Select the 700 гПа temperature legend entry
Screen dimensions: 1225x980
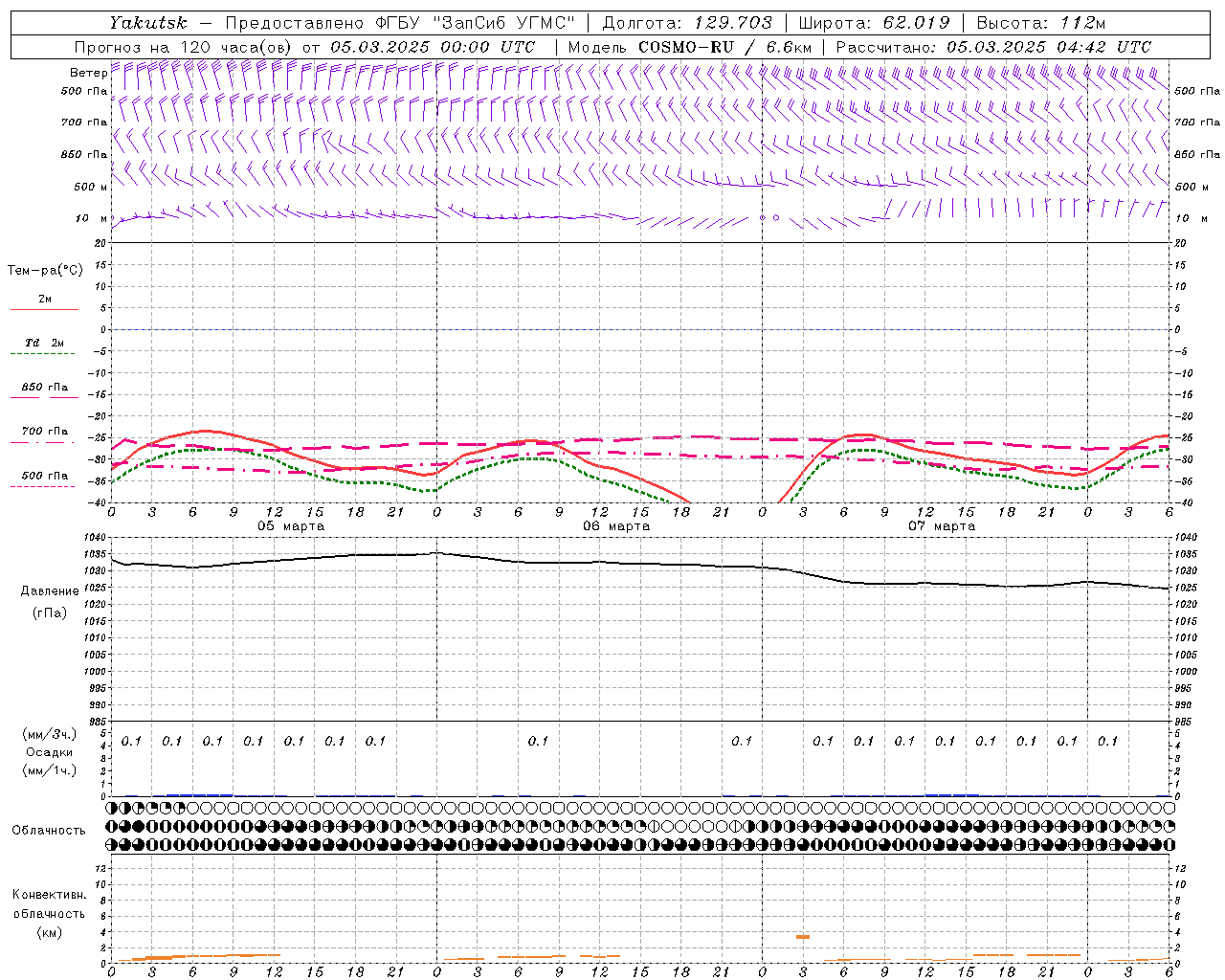click(44, 432)
